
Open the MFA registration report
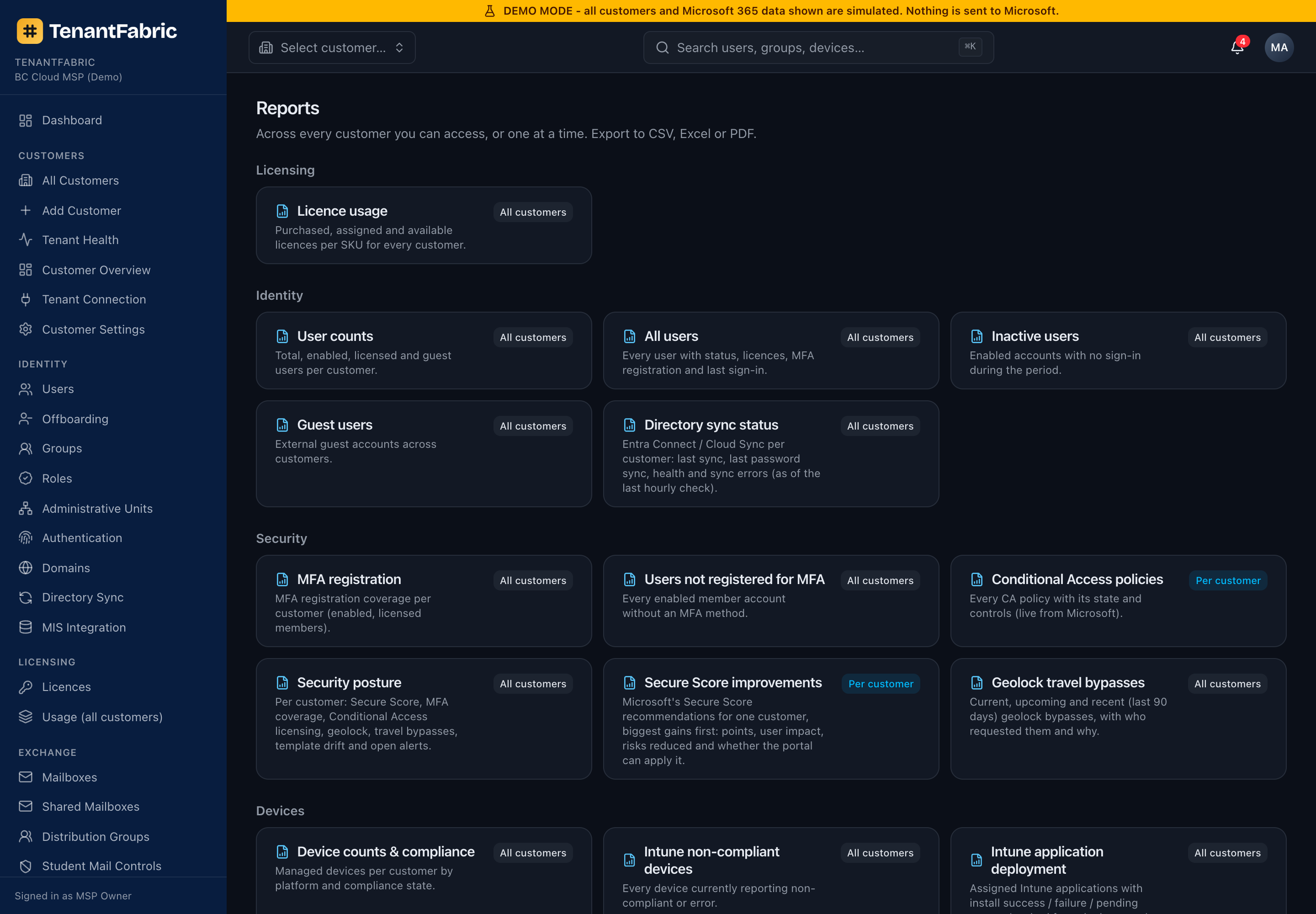point(424,601)
